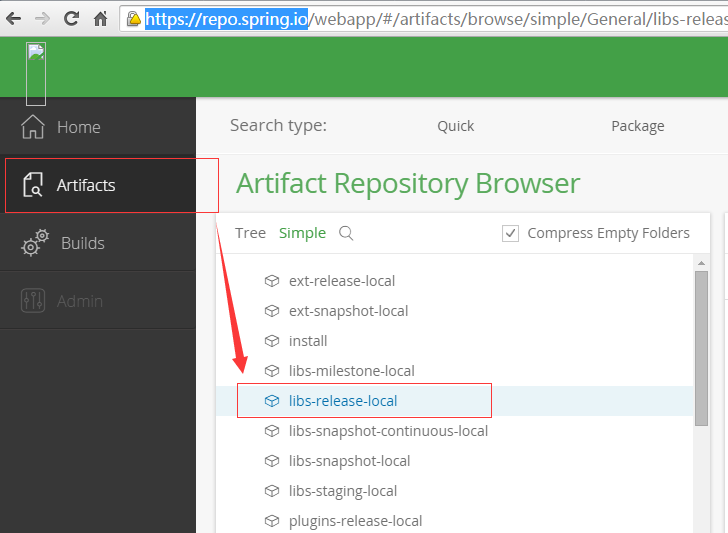The width and height of the screenshot is (728, 533).
Task: Click the Admin sliders icon
Action: point(33,300)
